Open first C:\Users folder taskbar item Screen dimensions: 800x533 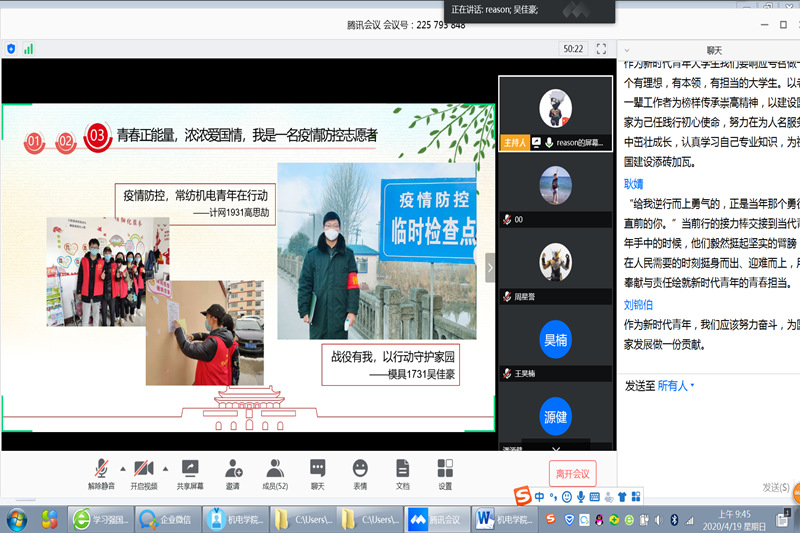(302, 520)
